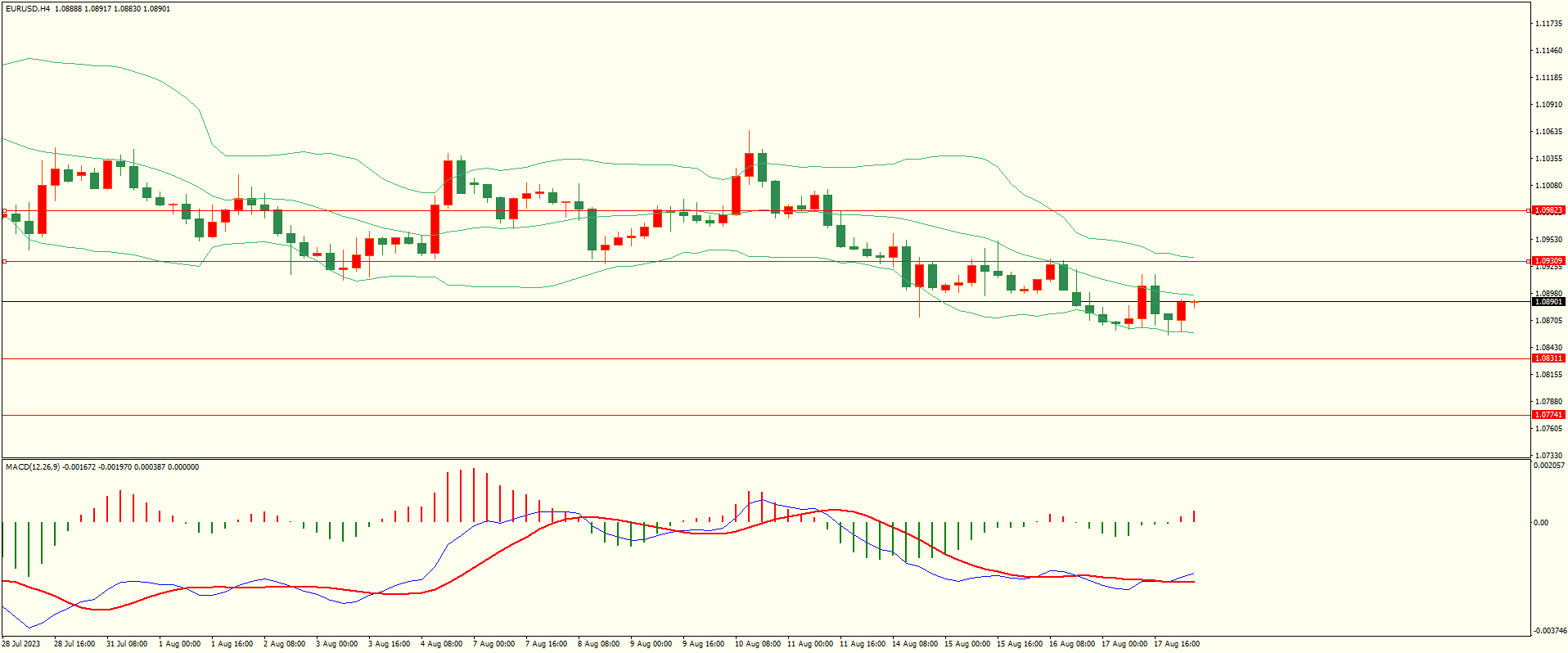Image resolution: width=1568 pixels, height=653 pixels.
Task: Click the square handle of the 1.09309 line
Action: [x=5, y=262]
